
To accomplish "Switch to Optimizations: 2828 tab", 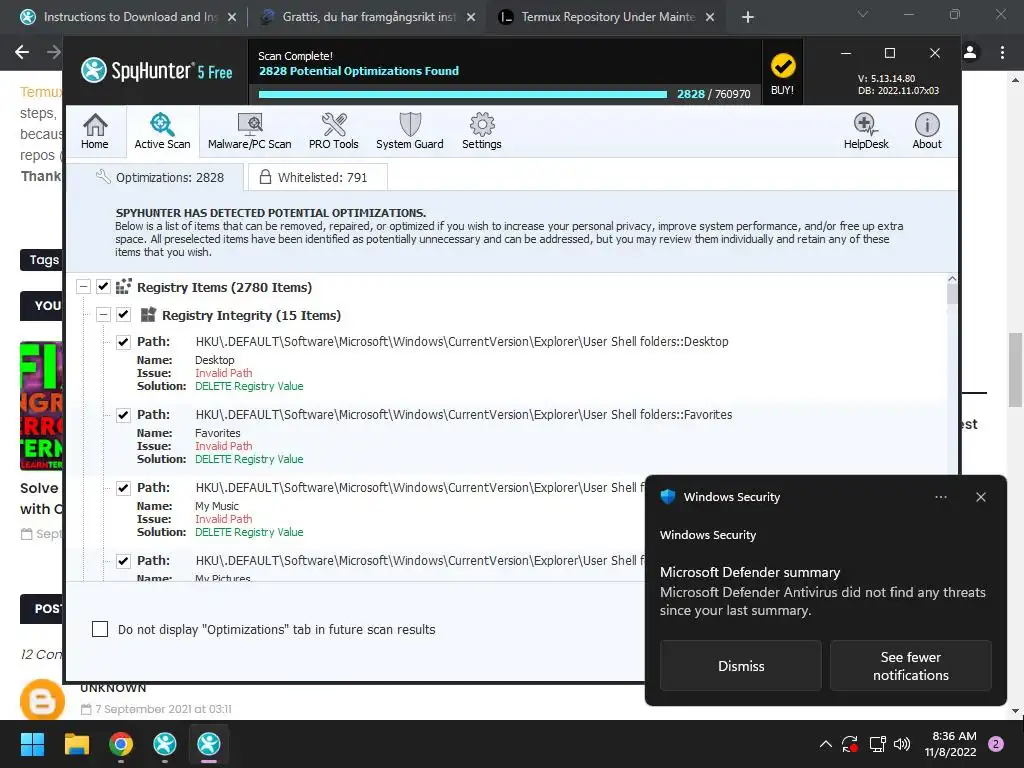I will click(160, 178).
